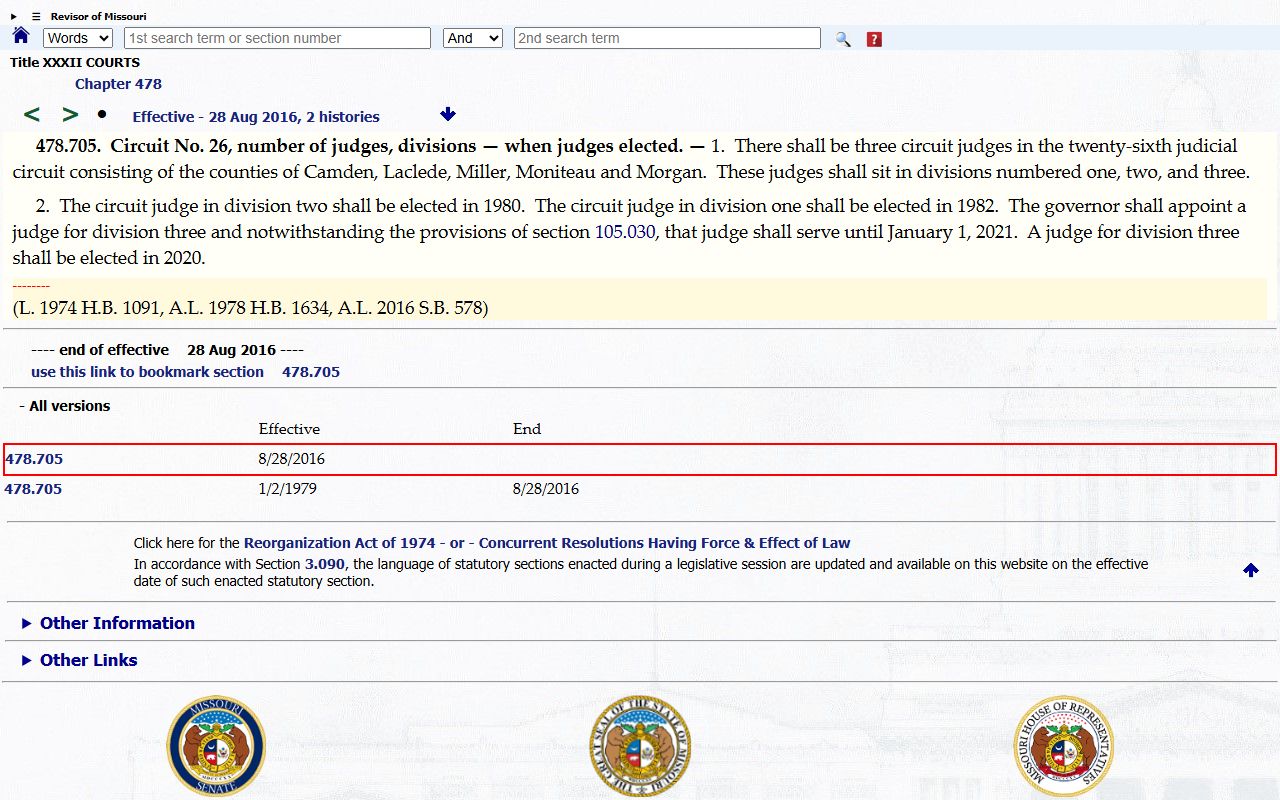This screenshot has width=1280, height=800.
Task: Click the 8/28/2016 effective date cell
Action: (292, 459)
